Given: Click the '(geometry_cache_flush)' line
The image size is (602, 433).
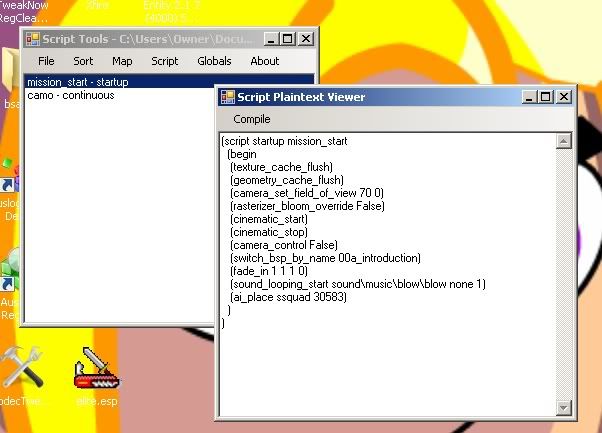Looking at the screenshot, I should point(287,180).
